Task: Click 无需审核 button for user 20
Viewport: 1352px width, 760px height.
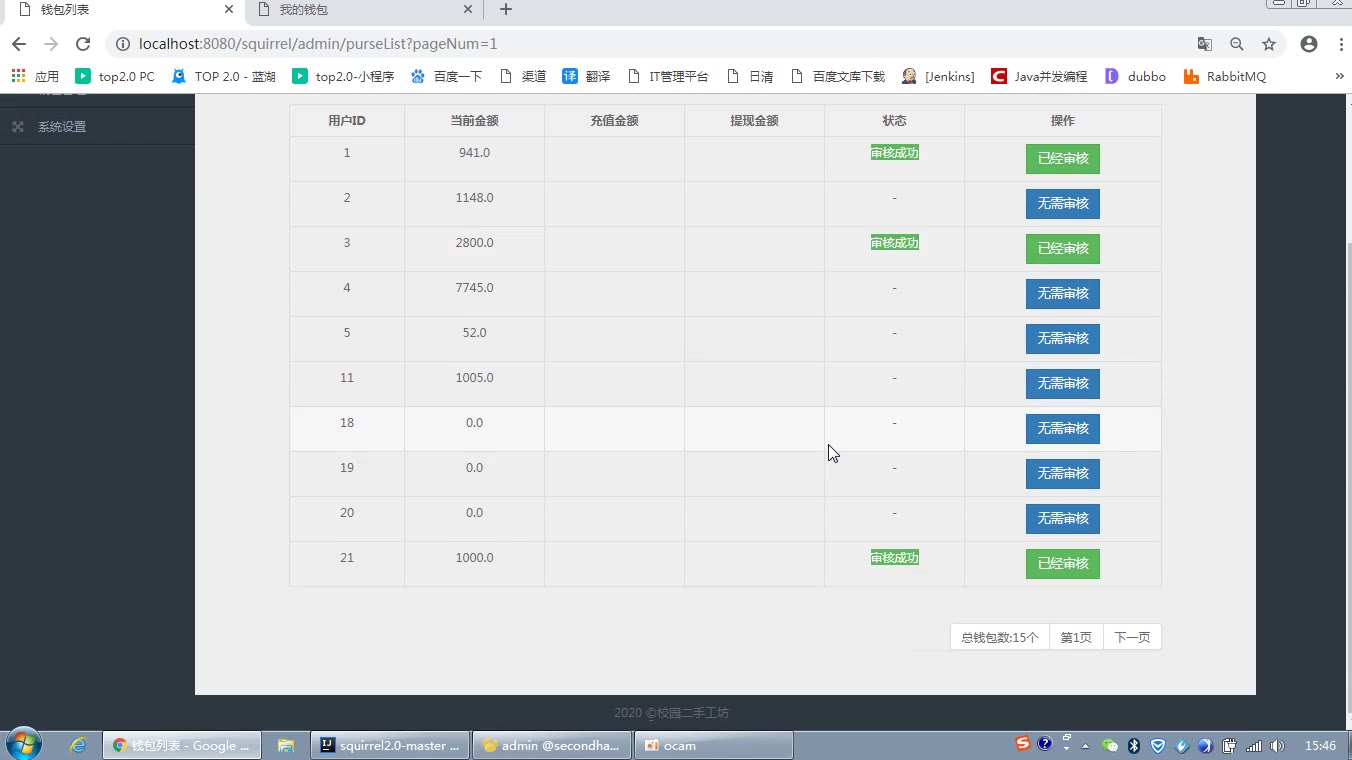Action: click(x=1062, y=519)
